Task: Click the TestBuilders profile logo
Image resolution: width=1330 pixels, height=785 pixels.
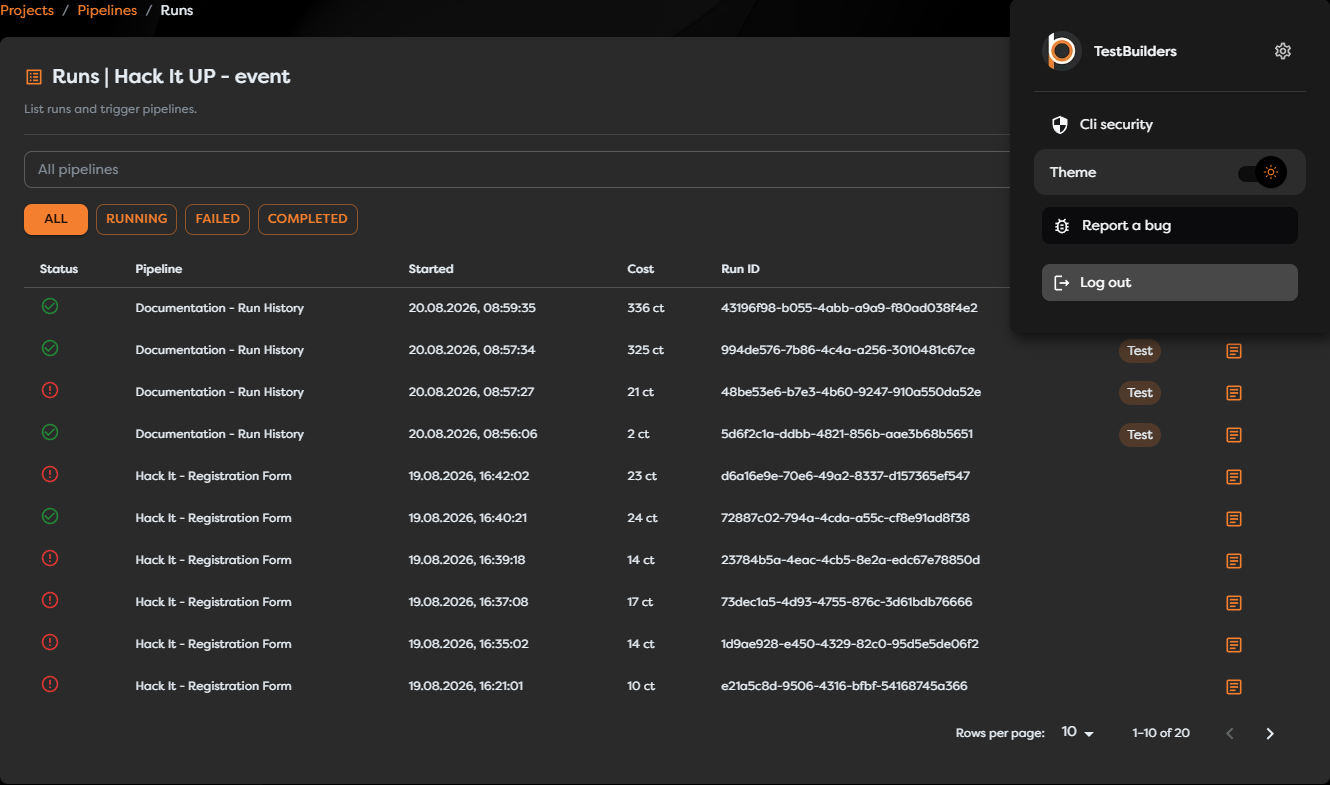Action: pyautogui.click(x=1061, y=51)
